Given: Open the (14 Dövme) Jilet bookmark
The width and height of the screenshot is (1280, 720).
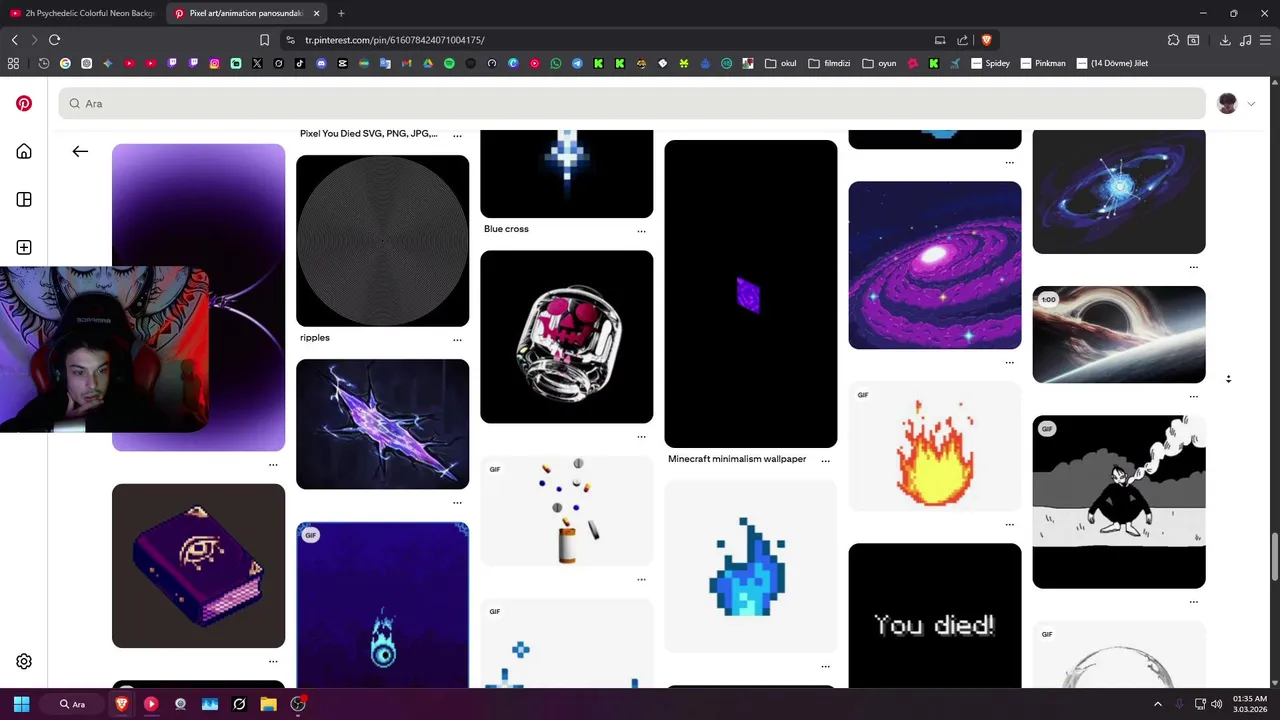Looking at the screenshot, I should pyautogui.click(x=1112, y=63).
